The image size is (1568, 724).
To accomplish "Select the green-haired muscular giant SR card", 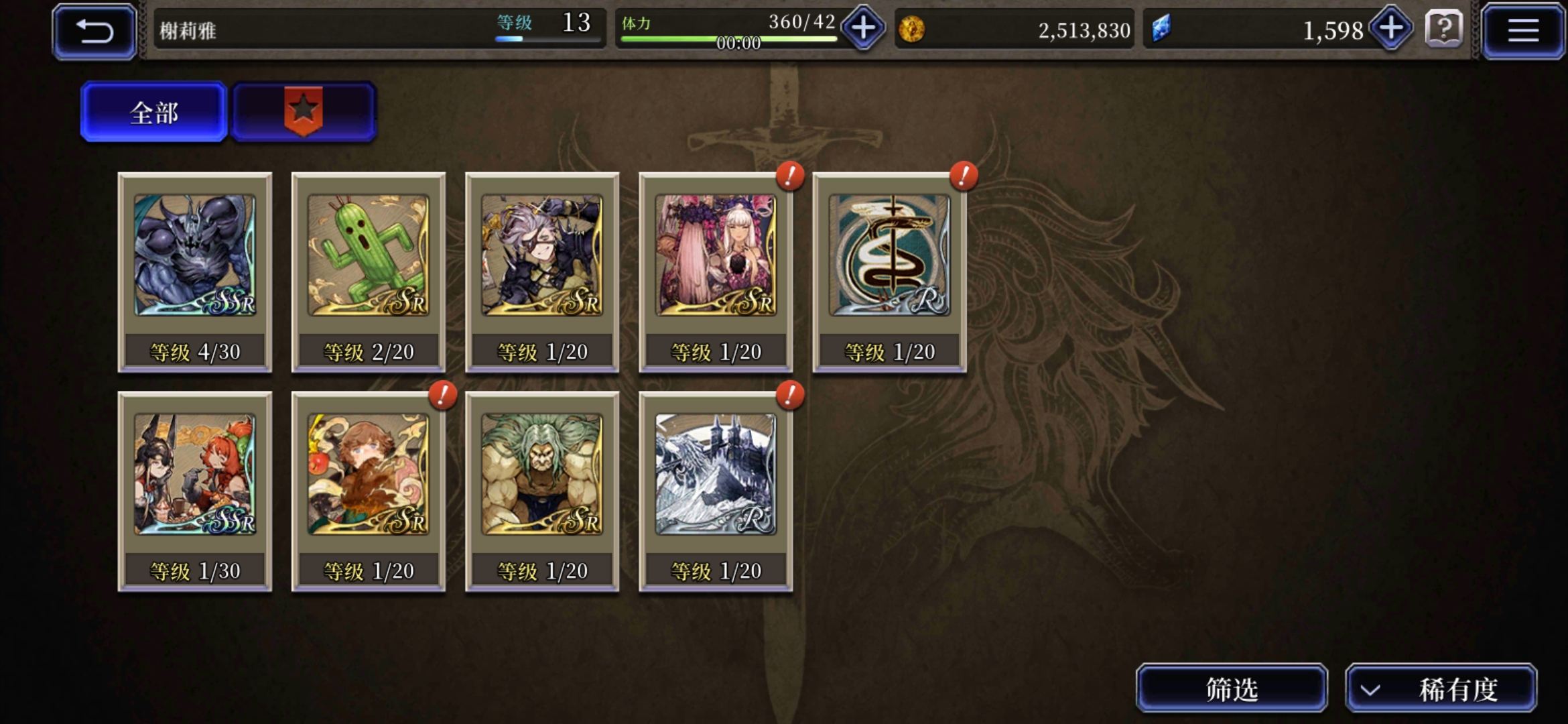I will click(x=542, y=491).
